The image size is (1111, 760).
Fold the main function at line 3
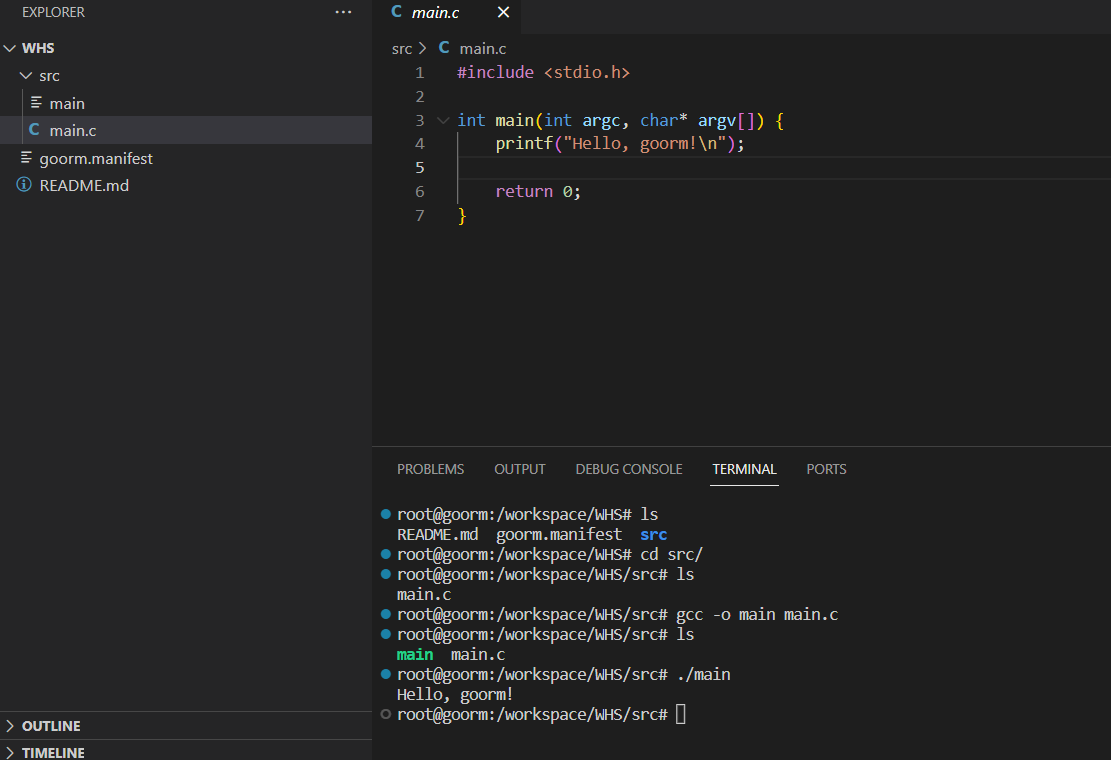[443, 120]
